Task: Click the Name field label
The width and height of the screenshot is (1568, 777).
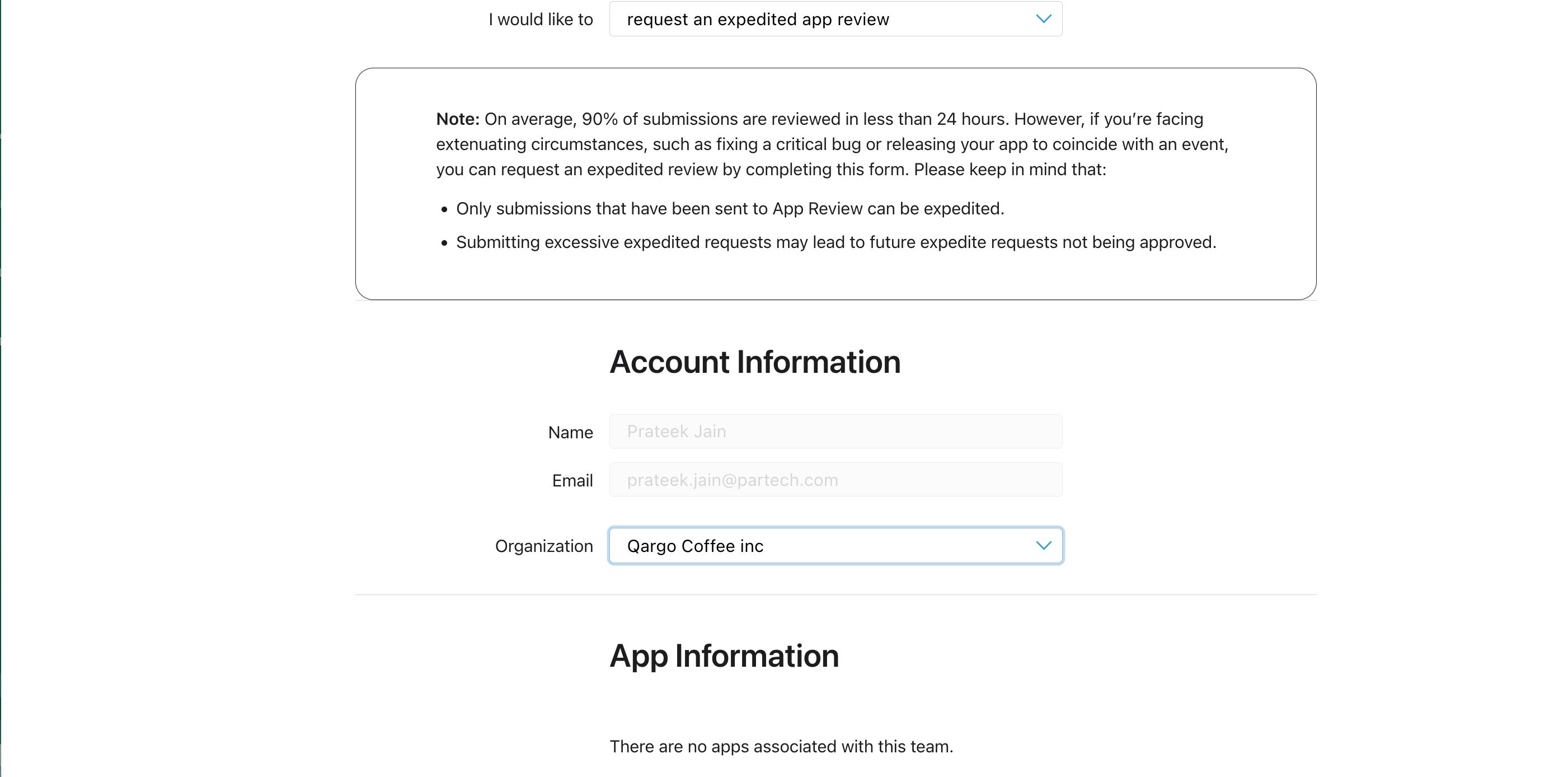Action: [570, 432]
